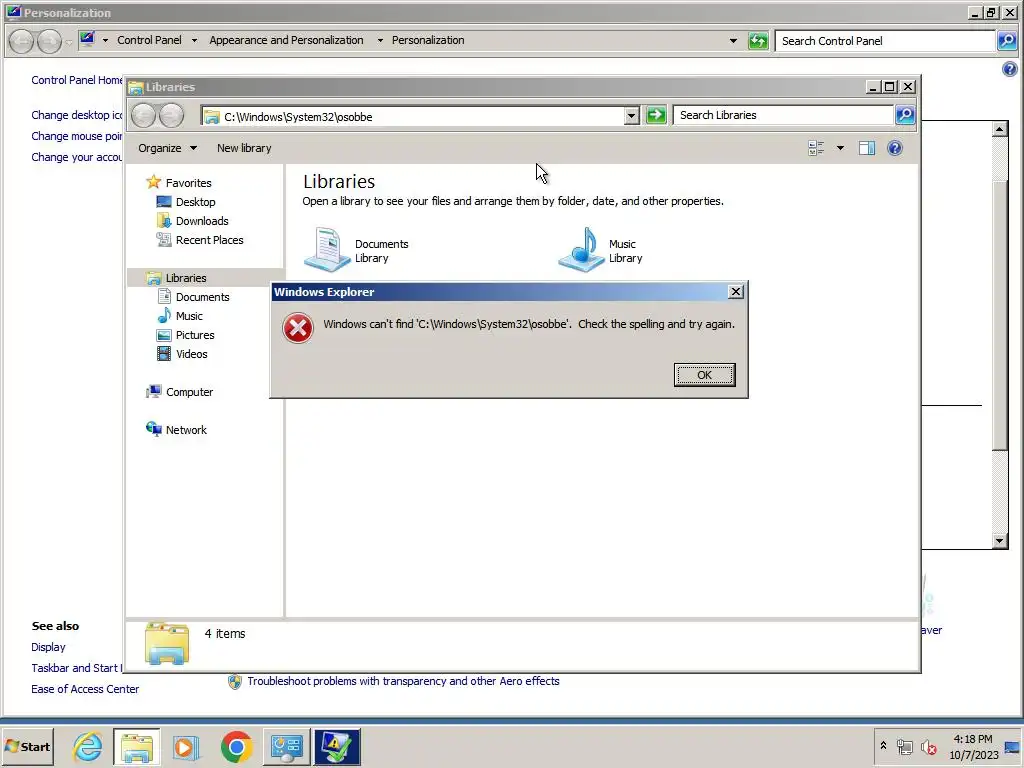Click Search Control Panel magnifier icon
The image size is (1024, 768).
[x=1007, y=40]
